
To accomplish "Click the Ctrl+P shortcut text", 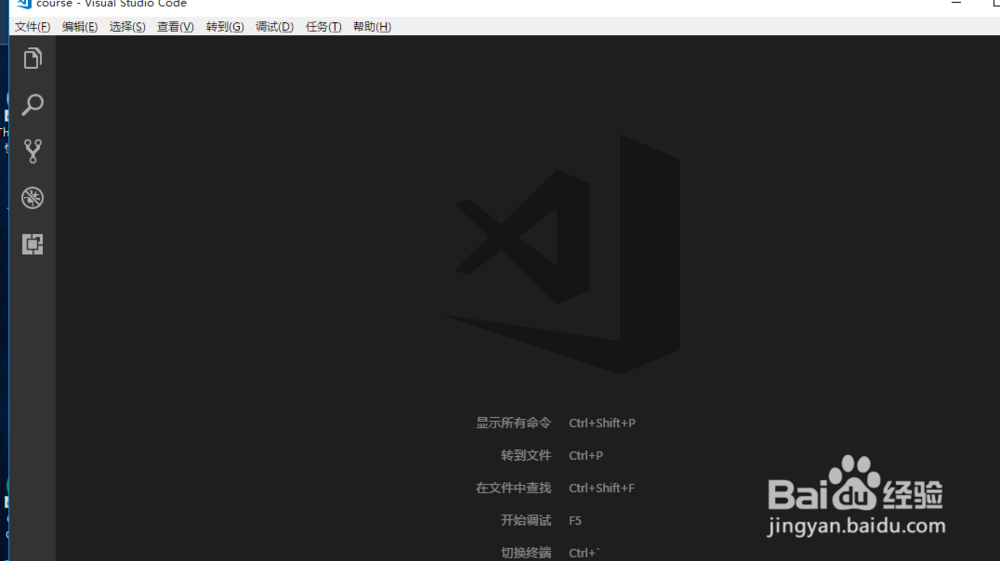I will point(585,455).
